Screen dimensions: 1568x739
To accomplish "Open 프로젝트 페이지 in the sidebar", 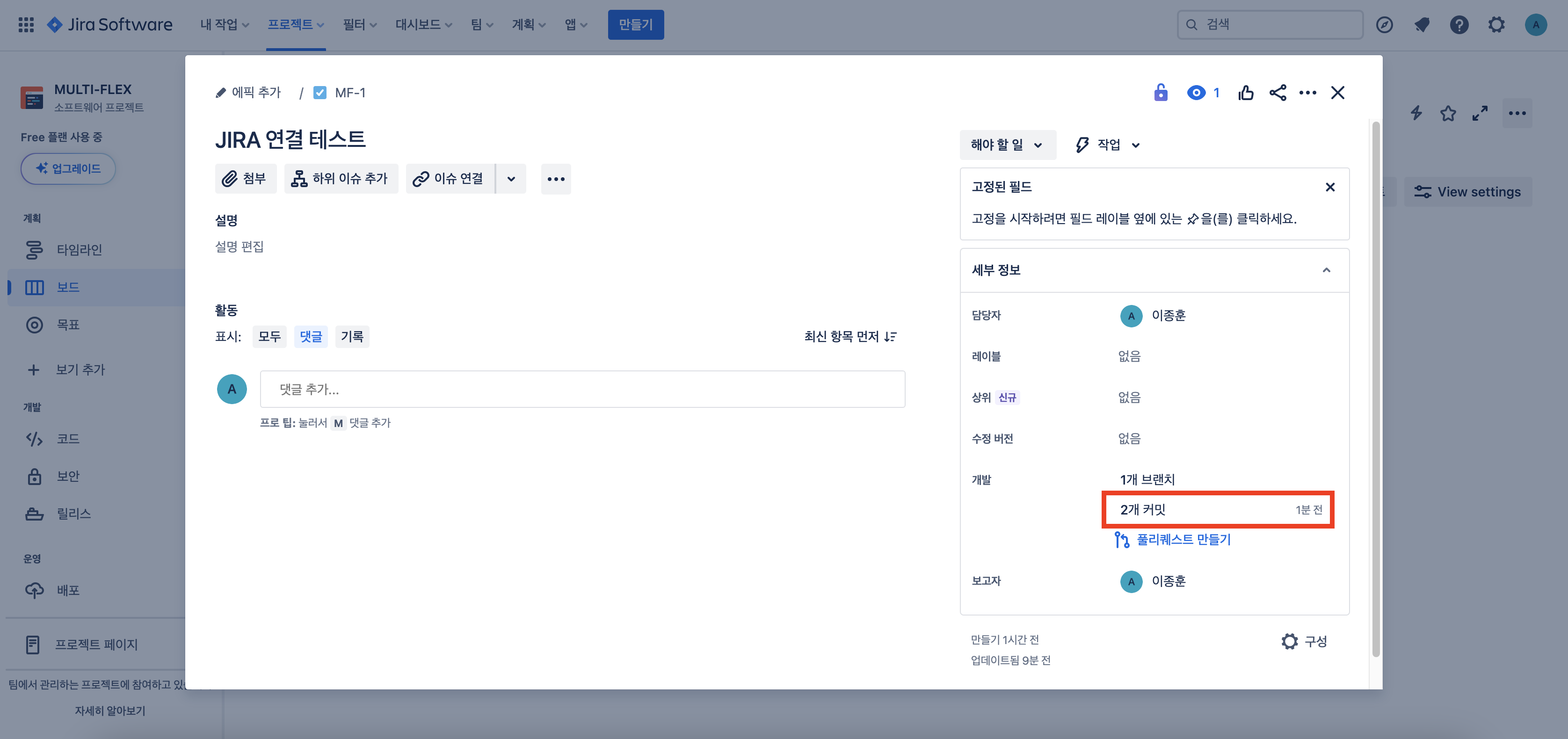I will point(97,645).
